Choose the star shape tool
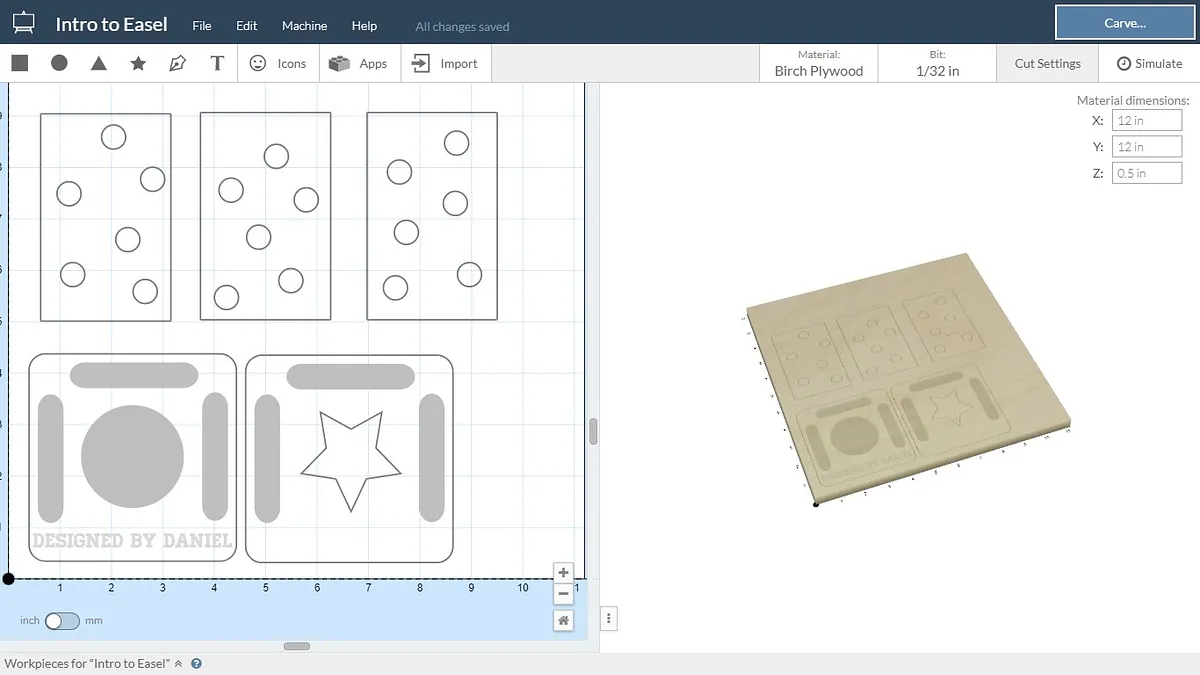Screen dimensions: 1200x675 138,63
